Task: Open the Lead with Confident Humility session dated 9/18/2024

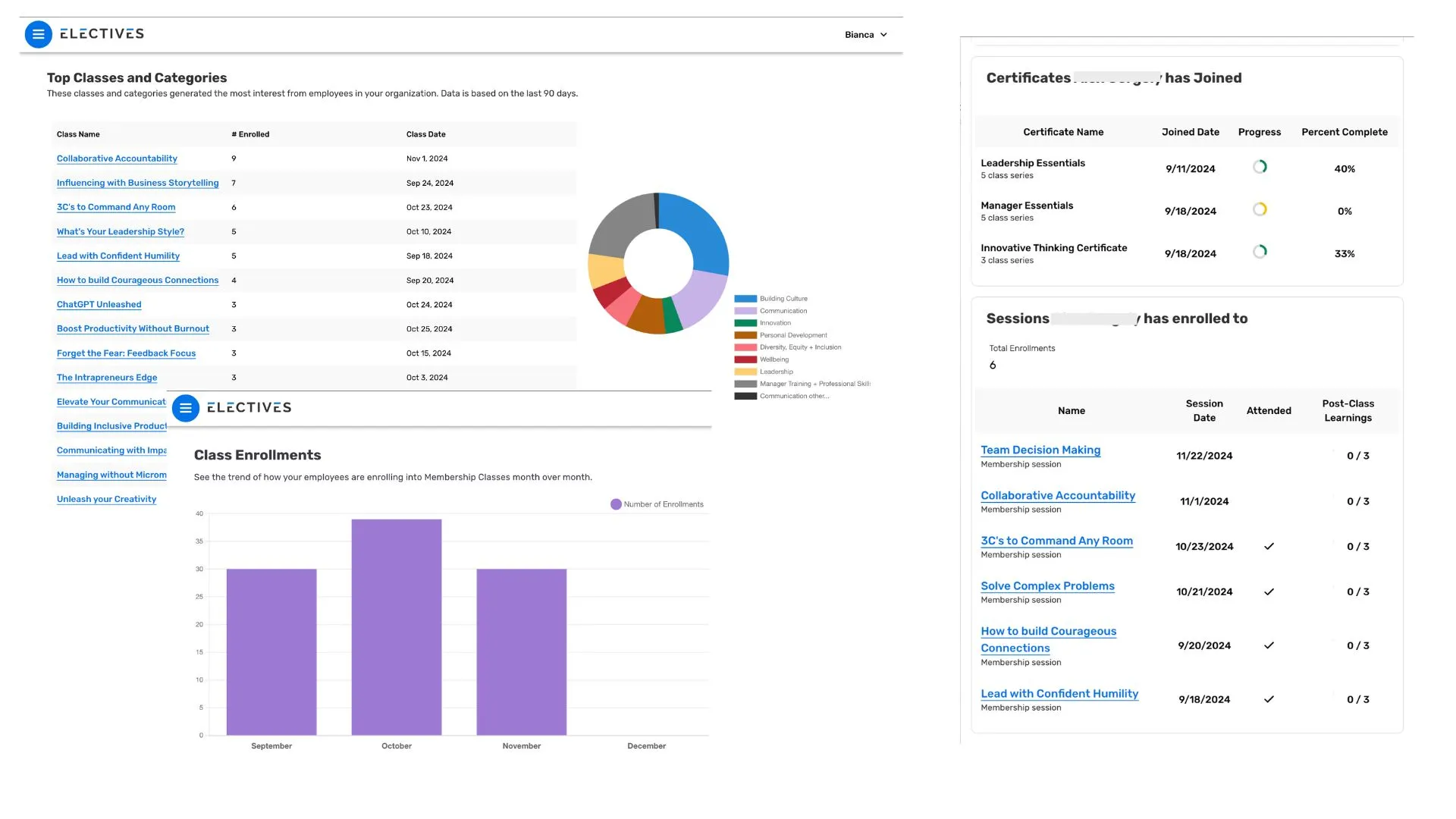Action: click(x=1059, y=694)
